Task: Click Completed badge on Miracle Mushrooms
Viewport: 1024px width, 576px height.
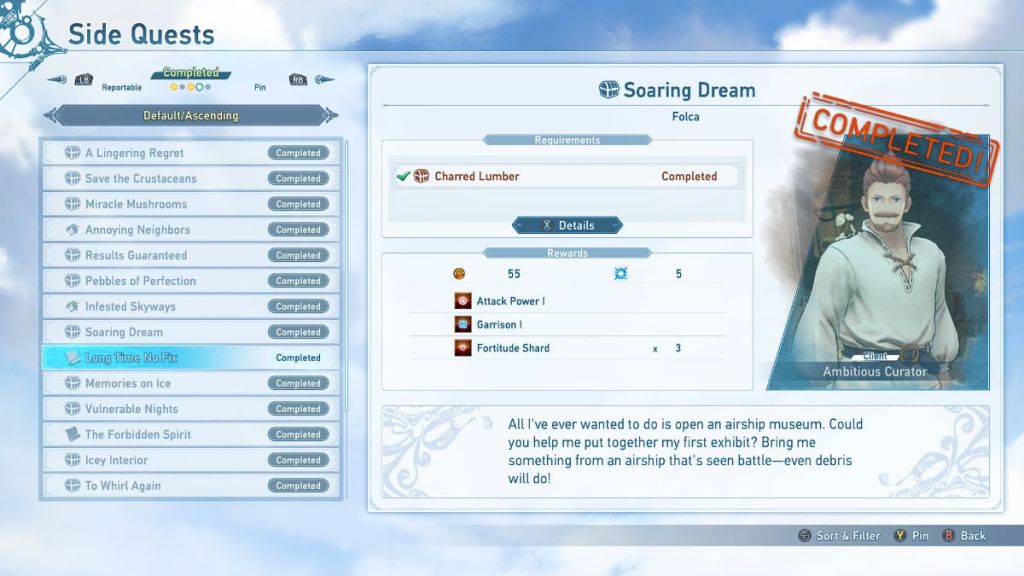Action: (298, 204)
